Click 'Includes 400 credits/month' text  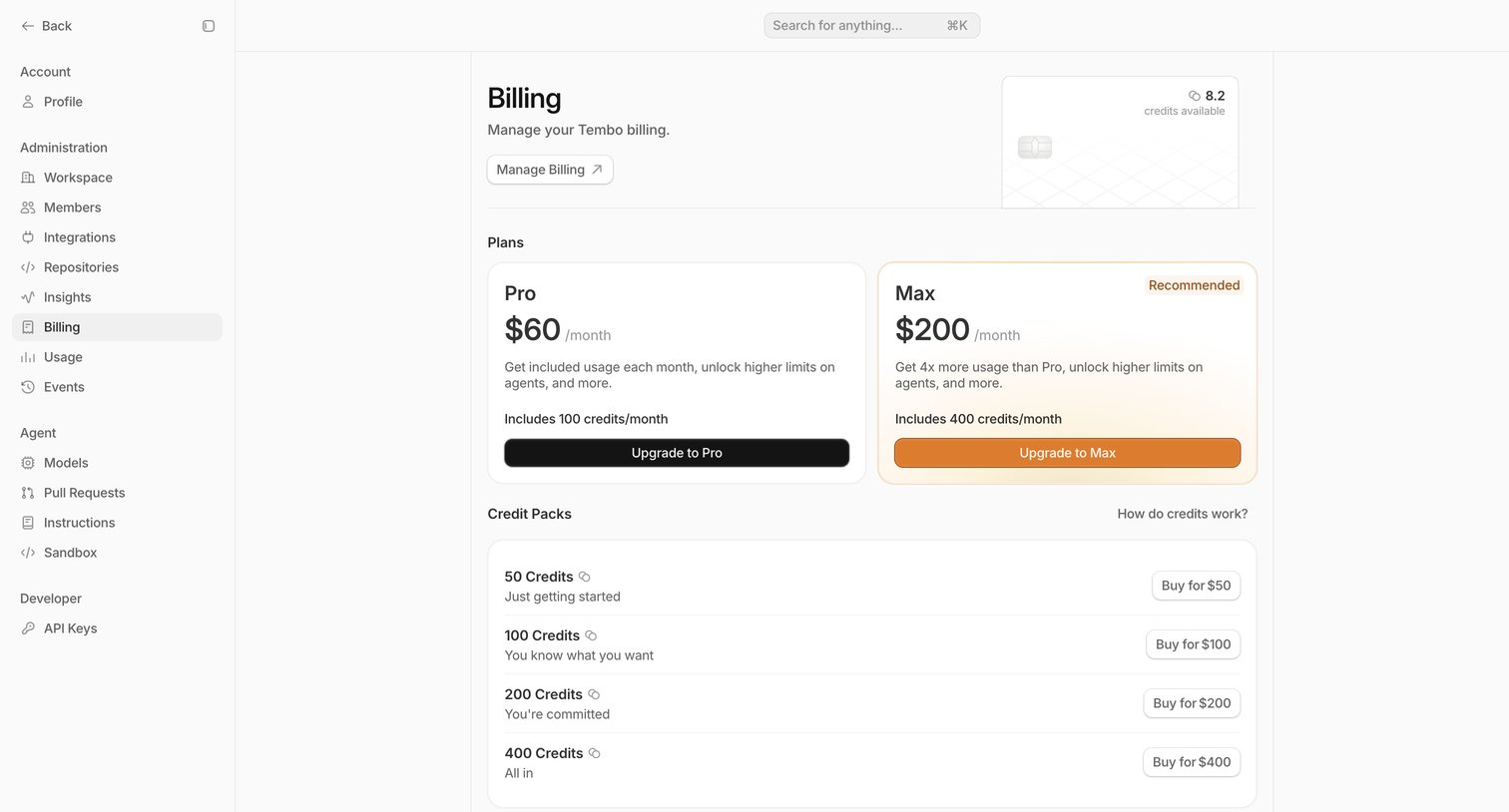coord(978,419)
